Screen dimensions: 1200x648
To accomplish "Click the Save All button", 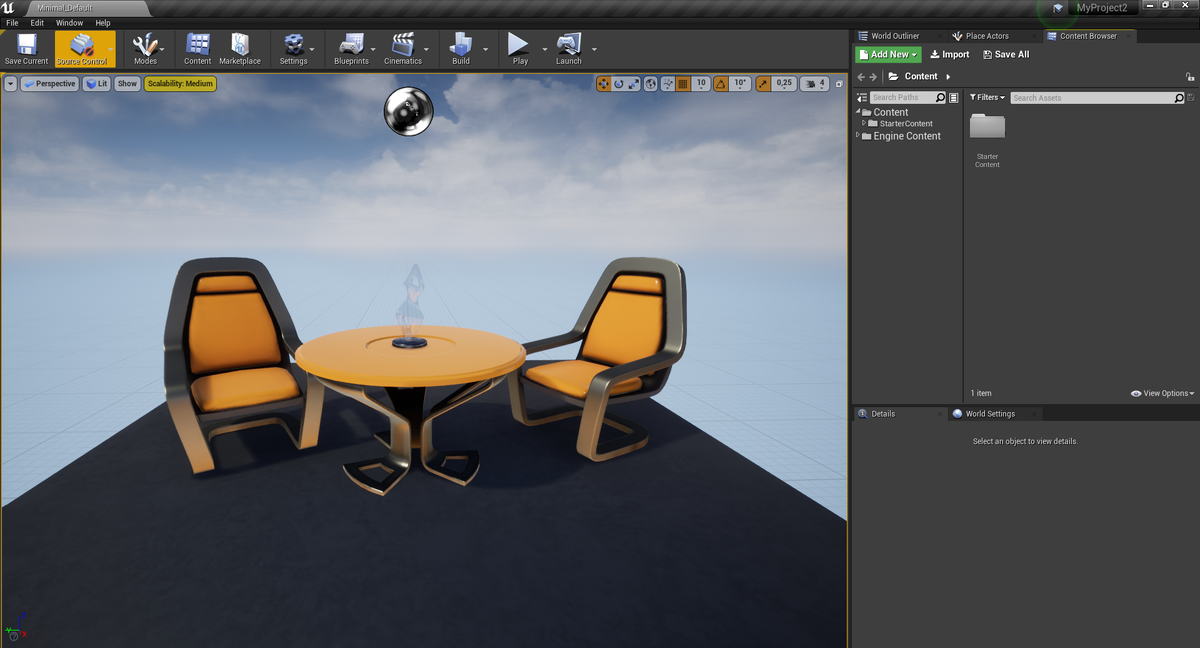I will pyautogui.click(x=1006, y=54).
